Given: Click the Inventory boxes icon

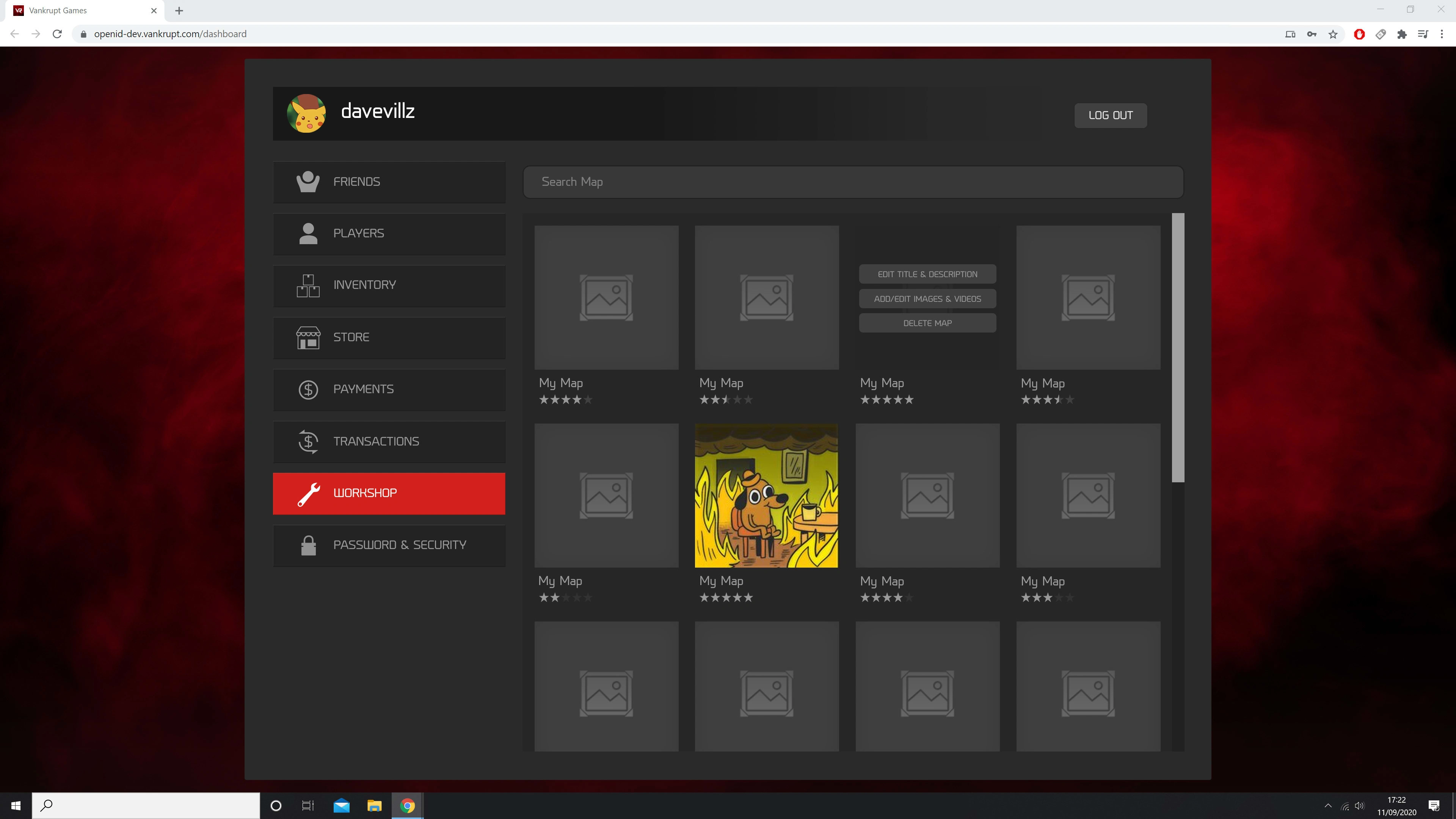Looking at the screenshot, I should pyautogui.click(x=308, y=286).
